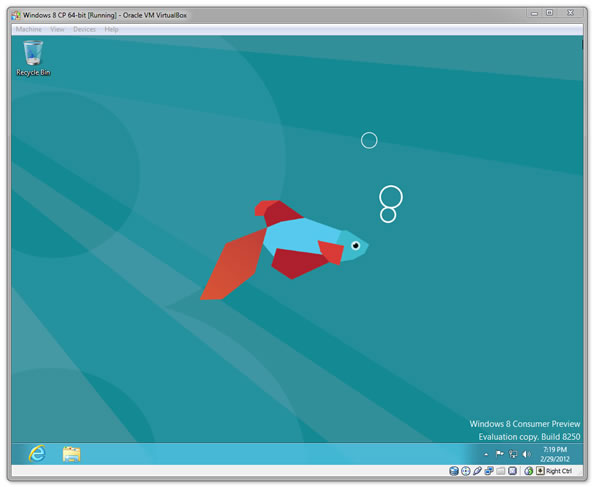This screenshot has width=600, height=487.
Task: Open the Devices menu
Action: click(x=84, y=29)
